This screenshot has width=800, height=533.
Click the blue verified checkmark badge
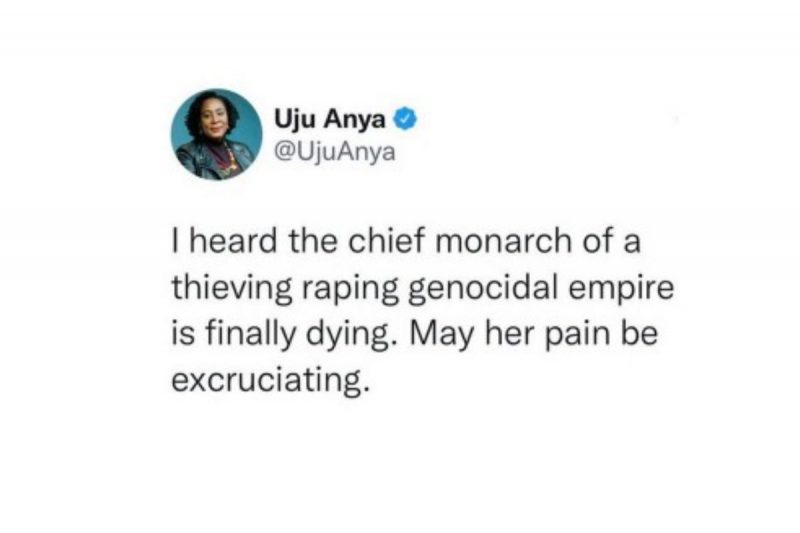[405, 119]
